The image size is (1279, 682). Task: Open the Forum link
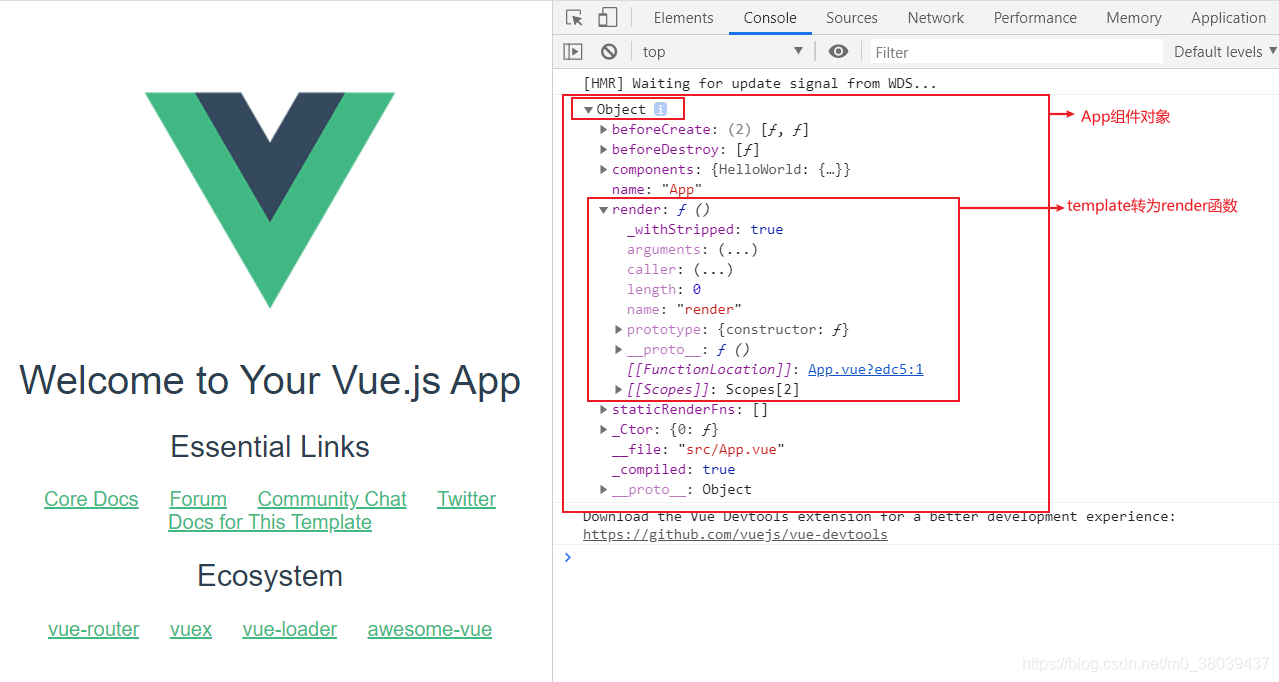tap(198, 499)
